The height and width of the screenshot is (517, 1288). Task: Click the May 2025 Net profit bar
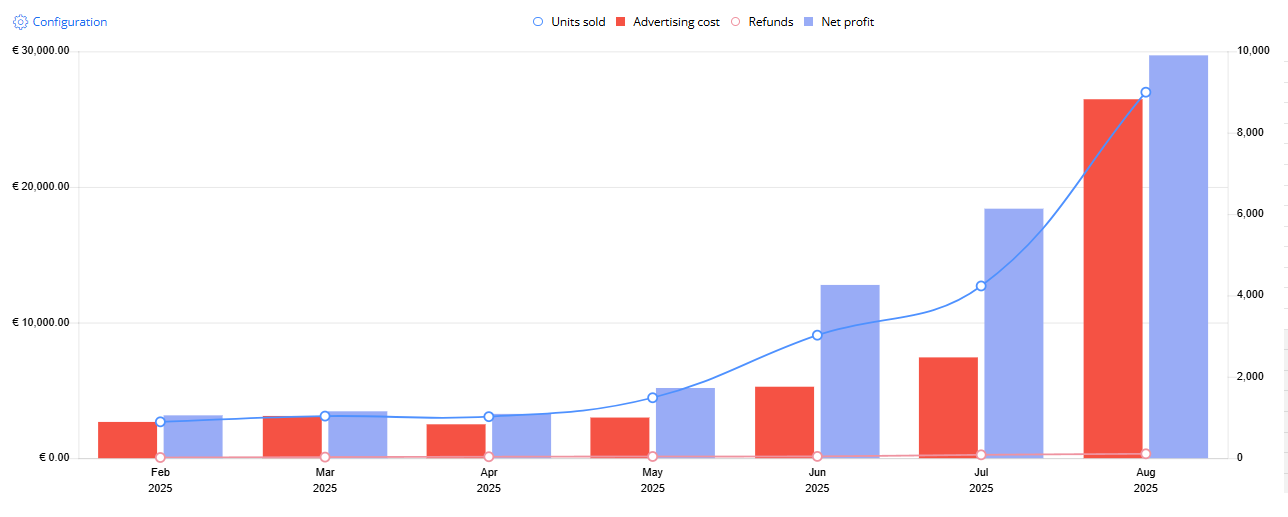(x=686, y=422)
